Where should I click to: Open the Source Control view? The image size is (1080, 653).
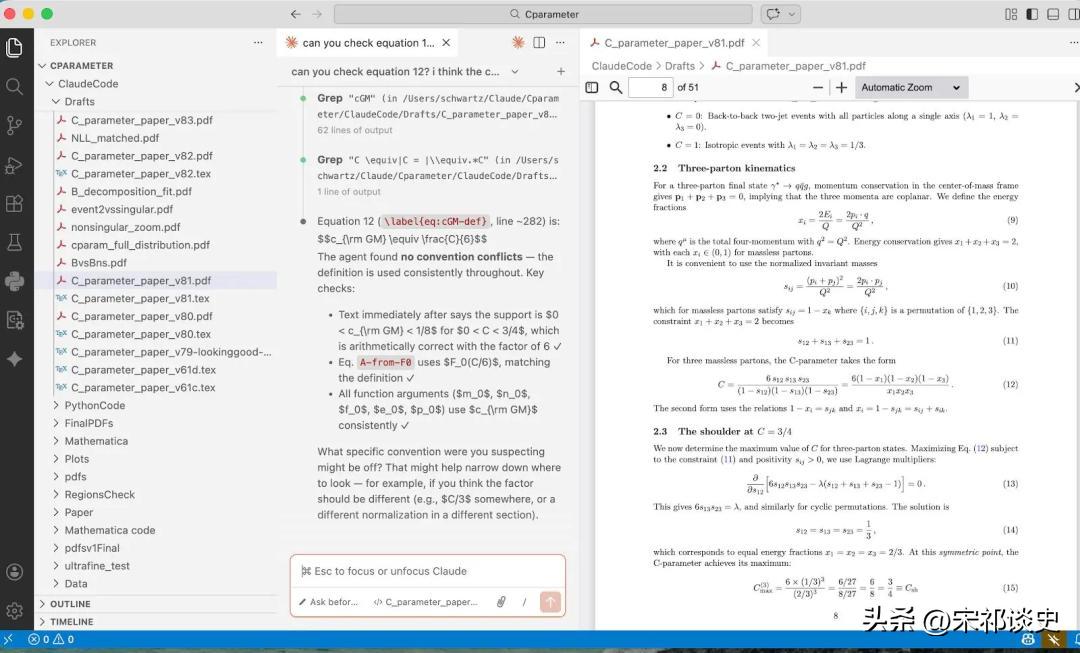(x=14, y=125)
